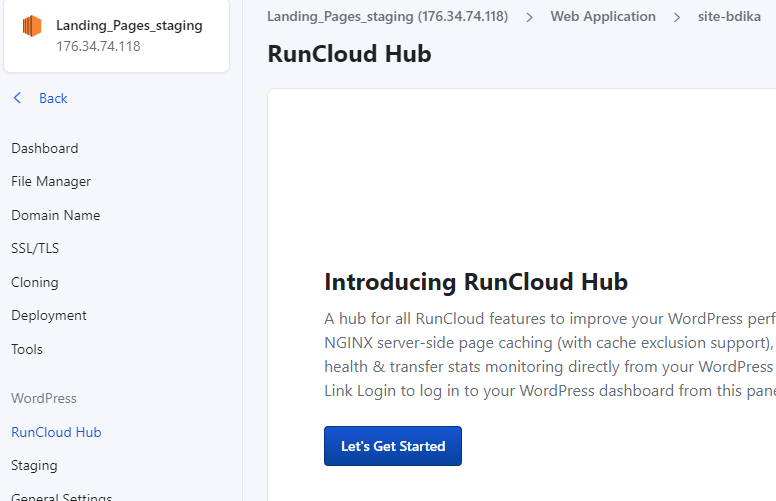The height and width of the screenshot is (501, 776).
Task: Go back using the Back link
Action: 53,98
